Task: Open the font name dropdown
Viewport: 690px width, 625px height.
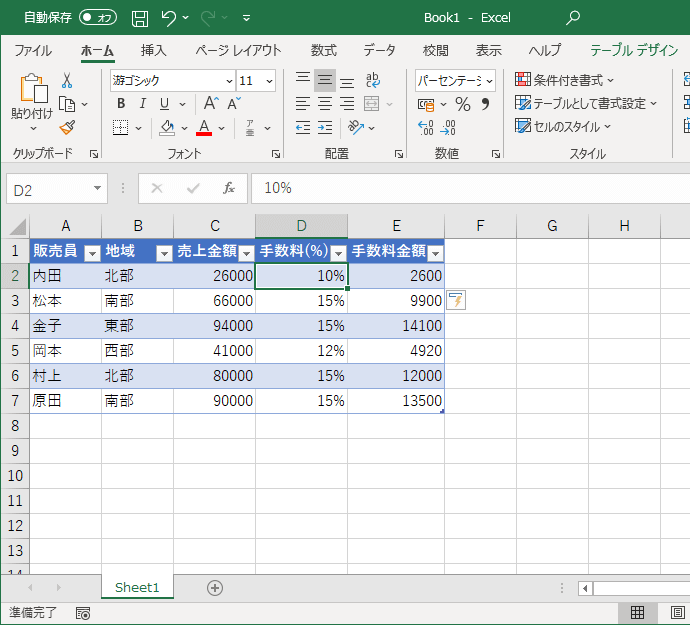Action: pyautogui.click(x=229, y=81)
